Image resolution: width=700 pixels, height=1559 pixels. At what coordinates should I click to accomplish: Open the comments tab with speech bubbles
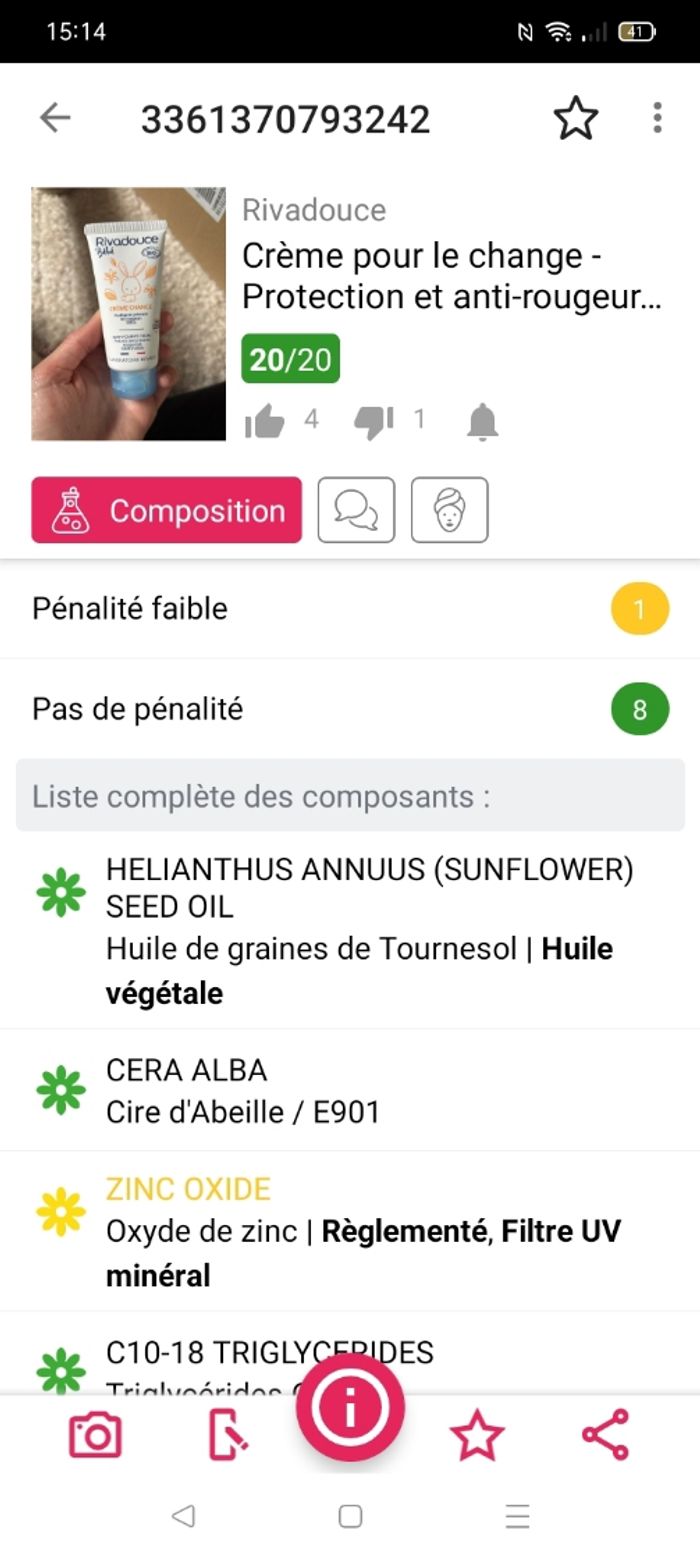tap(356, 510)
